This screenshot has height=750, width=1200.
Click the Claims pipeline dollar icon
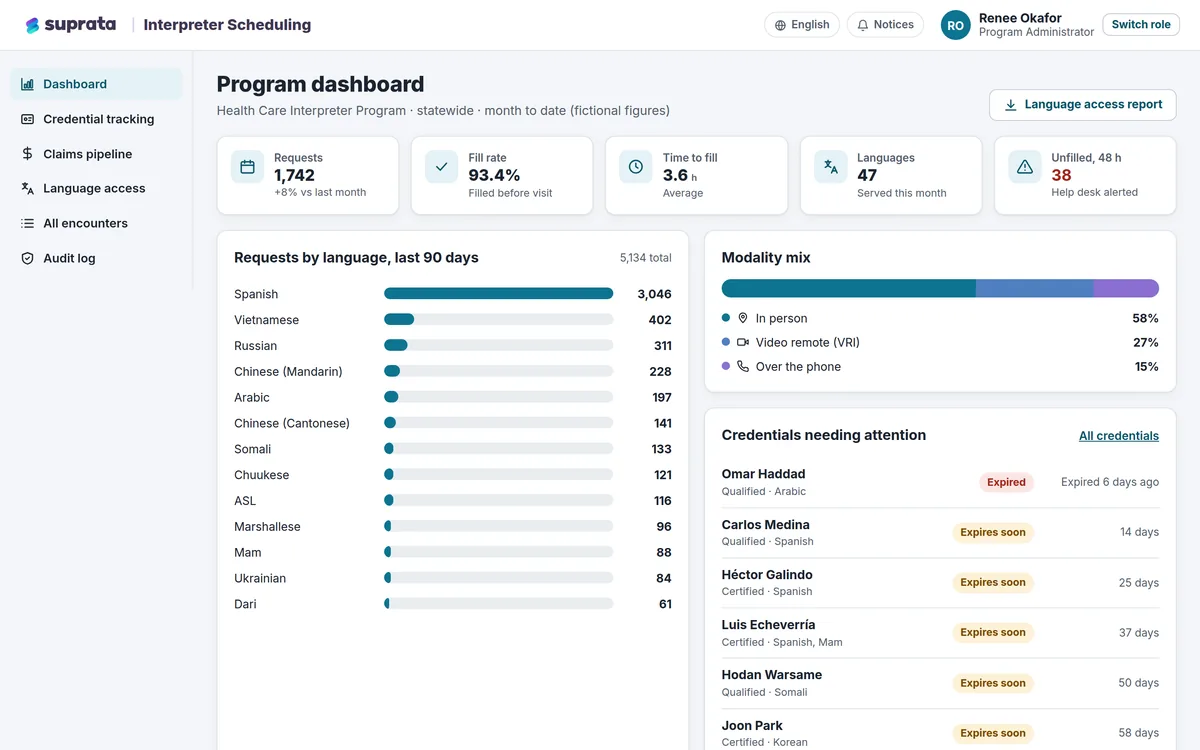[x=27, y=154]
